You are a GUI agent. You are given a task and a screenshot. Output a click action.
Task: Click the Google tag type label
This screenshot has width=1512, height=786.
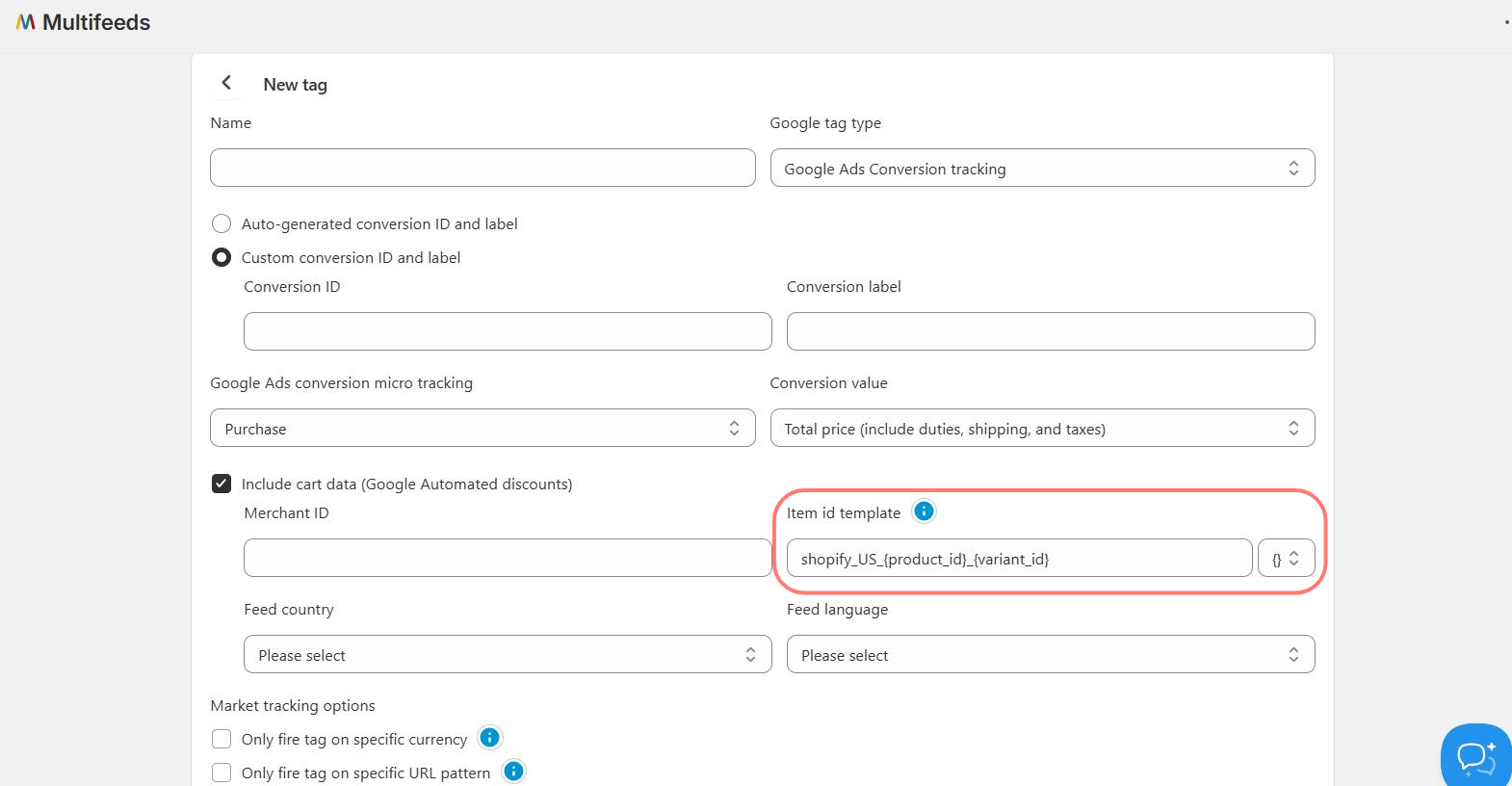click(x=825, y=123)
